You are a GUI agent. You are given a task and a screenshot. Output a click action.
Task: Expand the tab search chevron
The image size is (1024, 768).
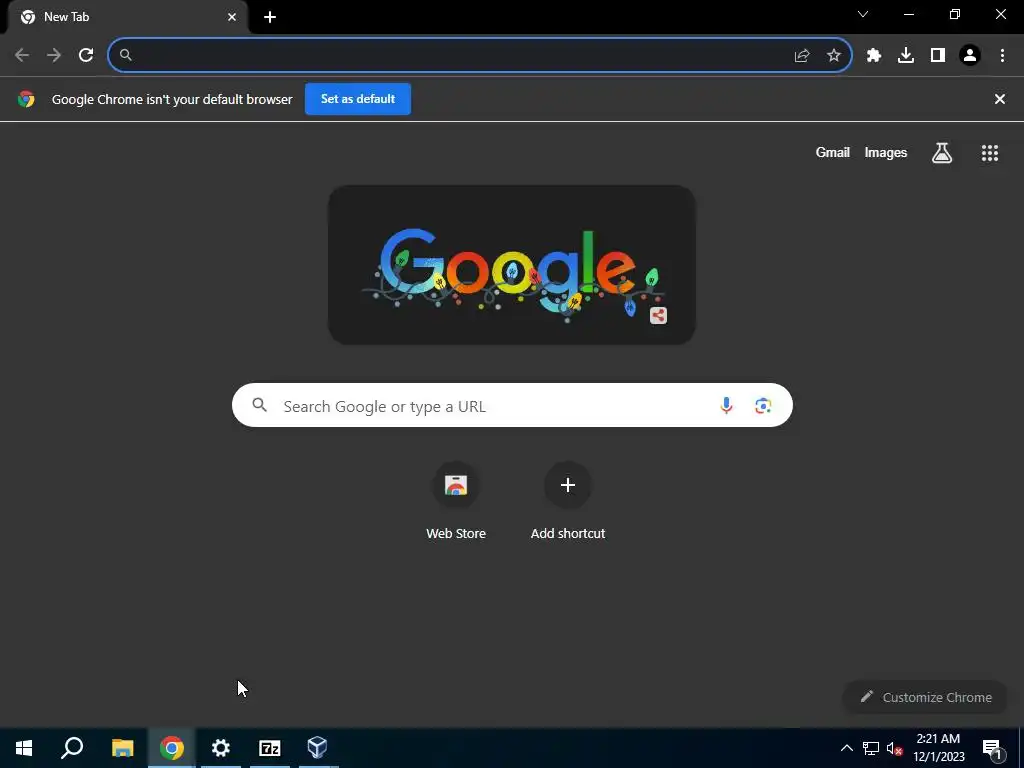coord(863,14)
